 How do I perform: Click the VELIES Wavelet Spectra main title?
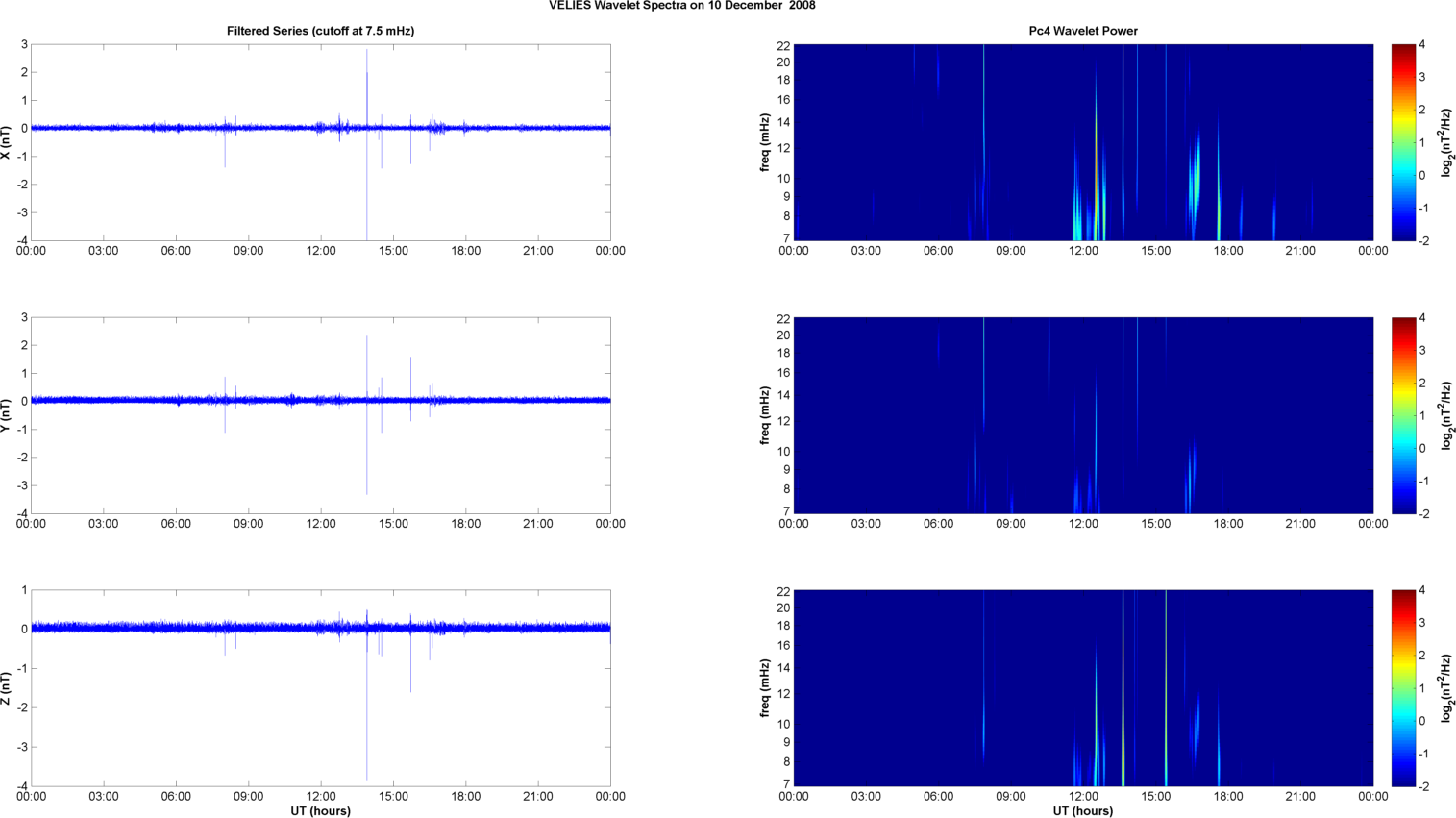(681, 6)
